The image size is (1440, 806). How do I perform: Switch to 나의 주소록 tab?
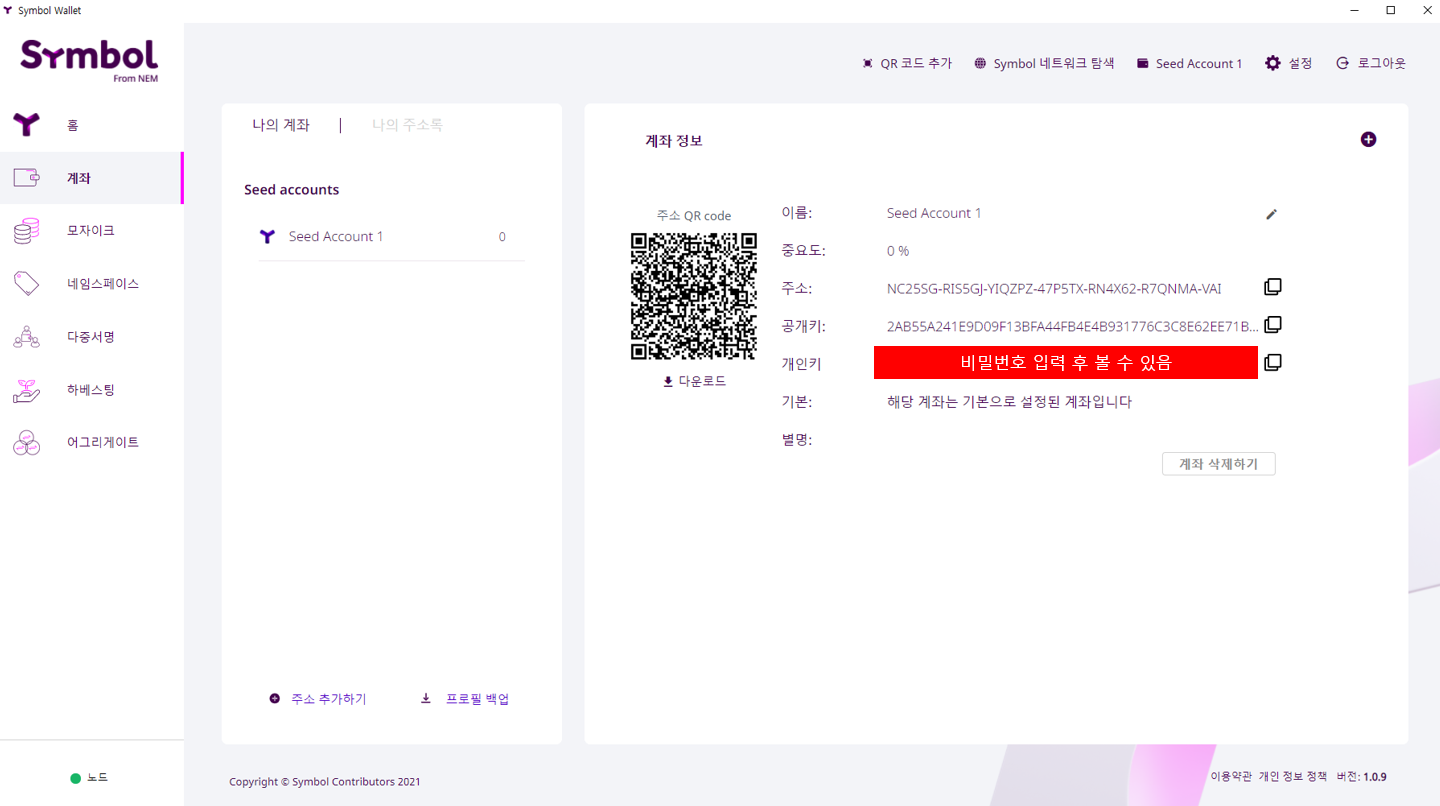point(407,125)
